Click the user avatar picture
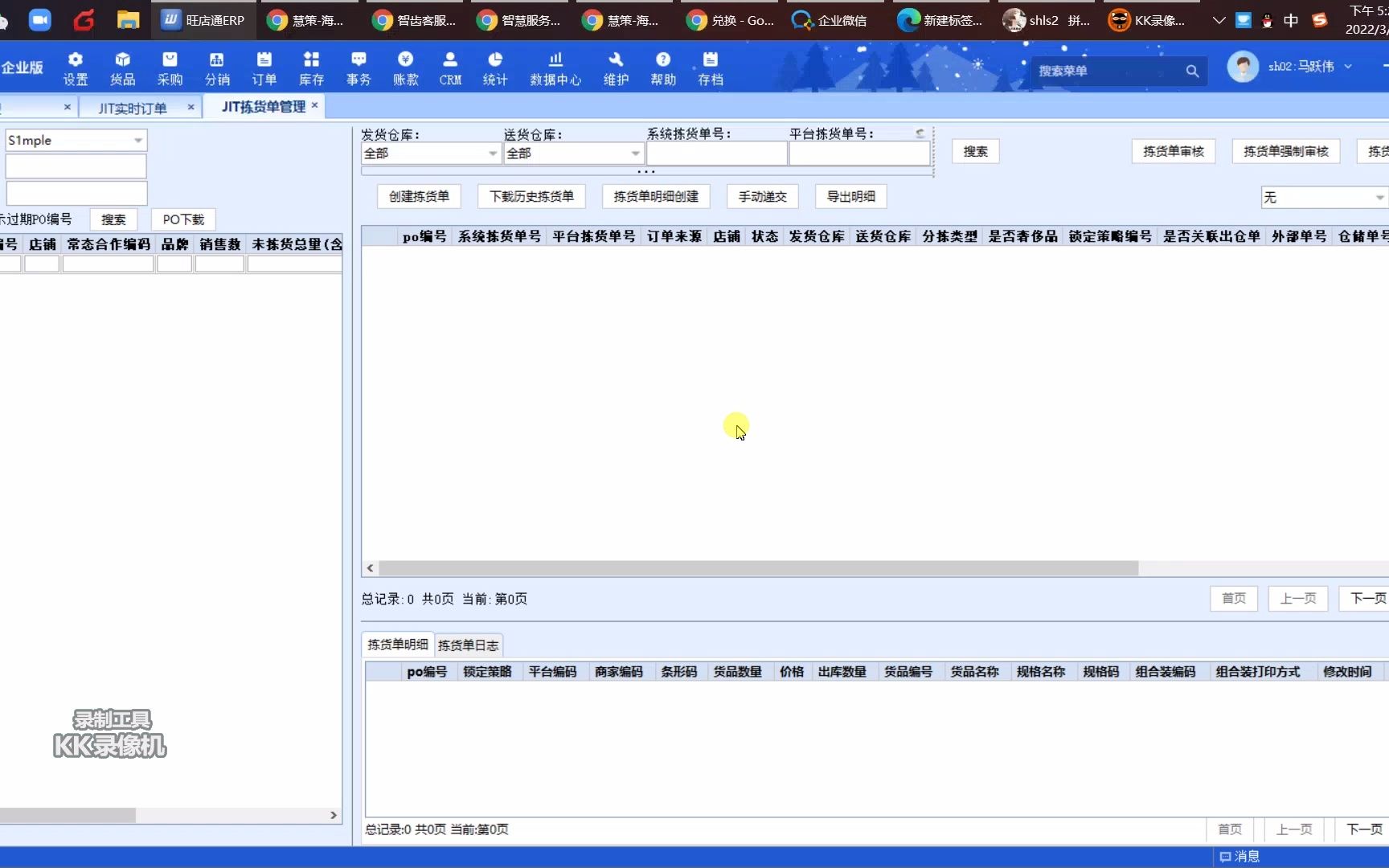Screen dimensions: 1389x868 point(1243,67)
